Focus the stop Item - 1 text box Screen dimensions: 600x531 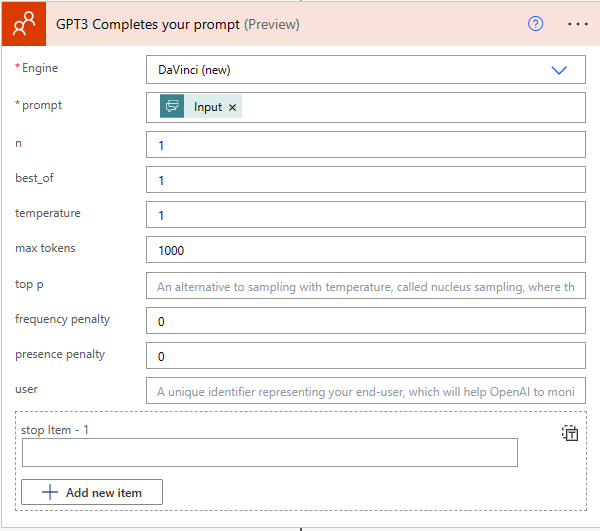[269, 453]
